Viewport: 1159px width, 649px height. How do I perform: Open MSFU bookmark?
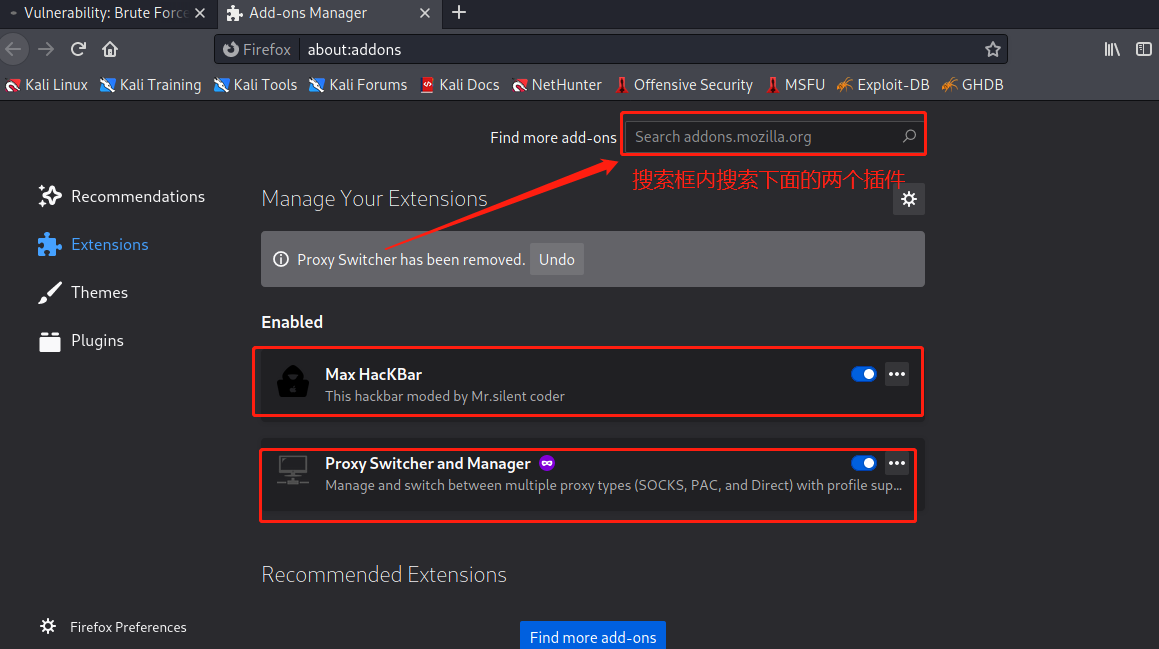click(795, 85)
